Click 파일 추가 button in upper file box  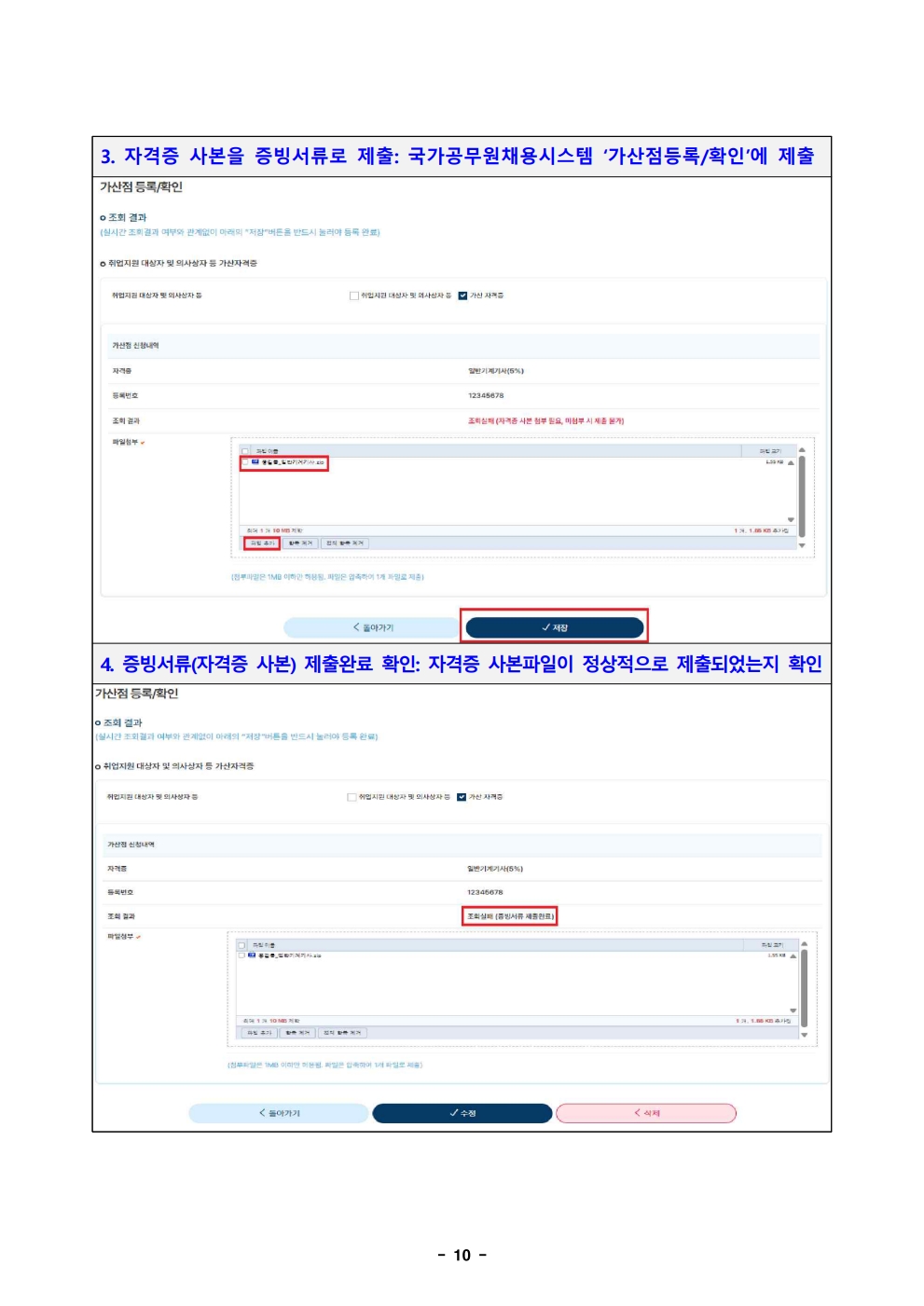[x=262, y=543]
